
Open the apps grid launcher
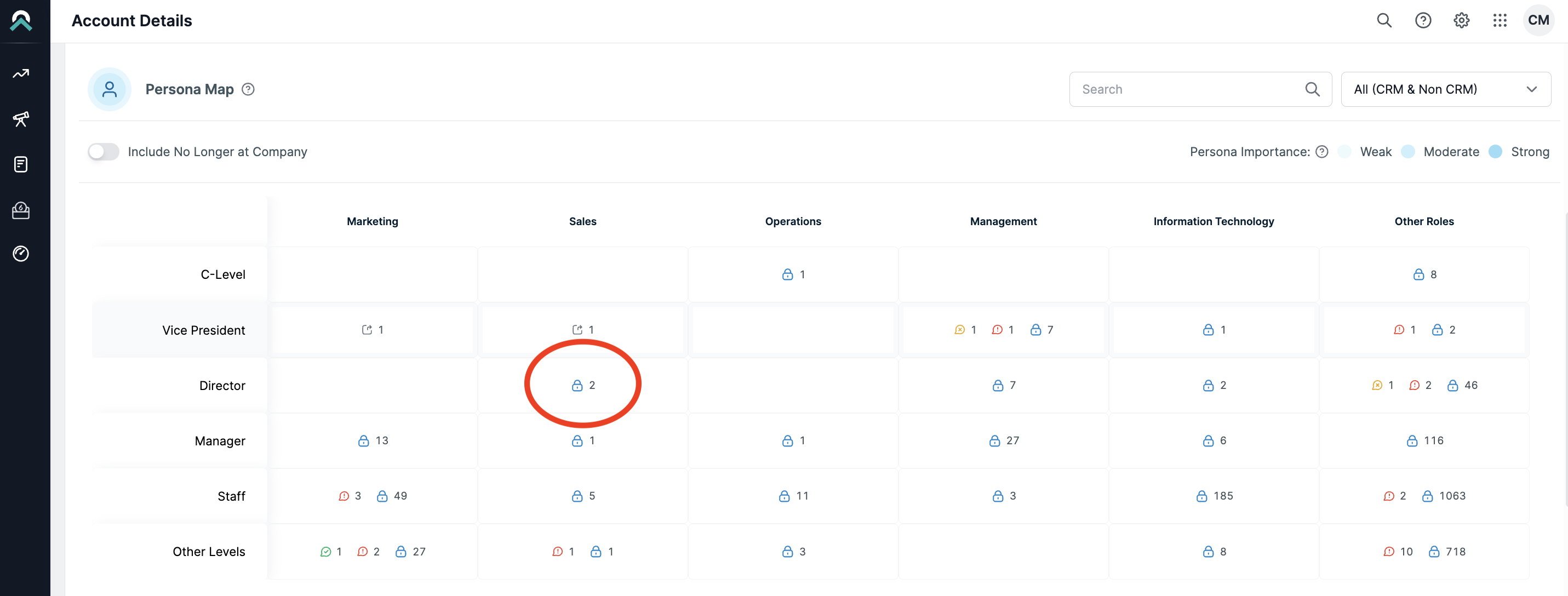tap(1500, 21)
